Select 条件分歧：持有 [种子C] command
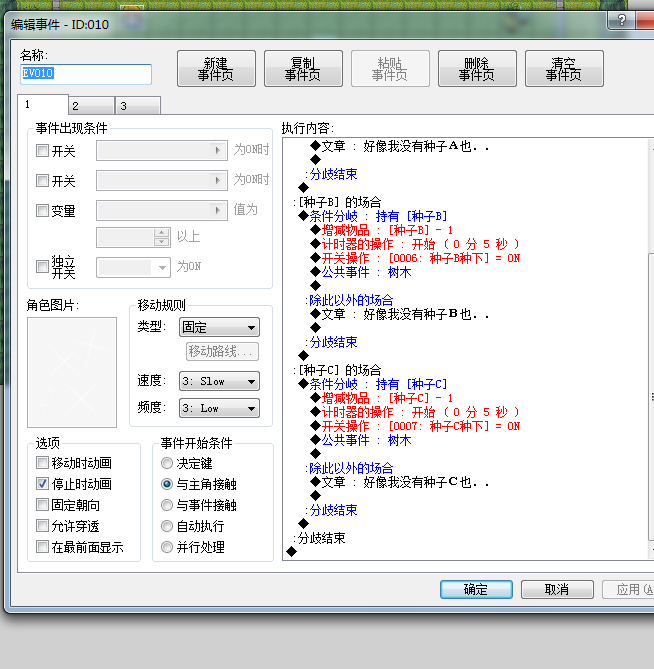The height and width of the screenshot is (669, 654). [x=373, y=384]
